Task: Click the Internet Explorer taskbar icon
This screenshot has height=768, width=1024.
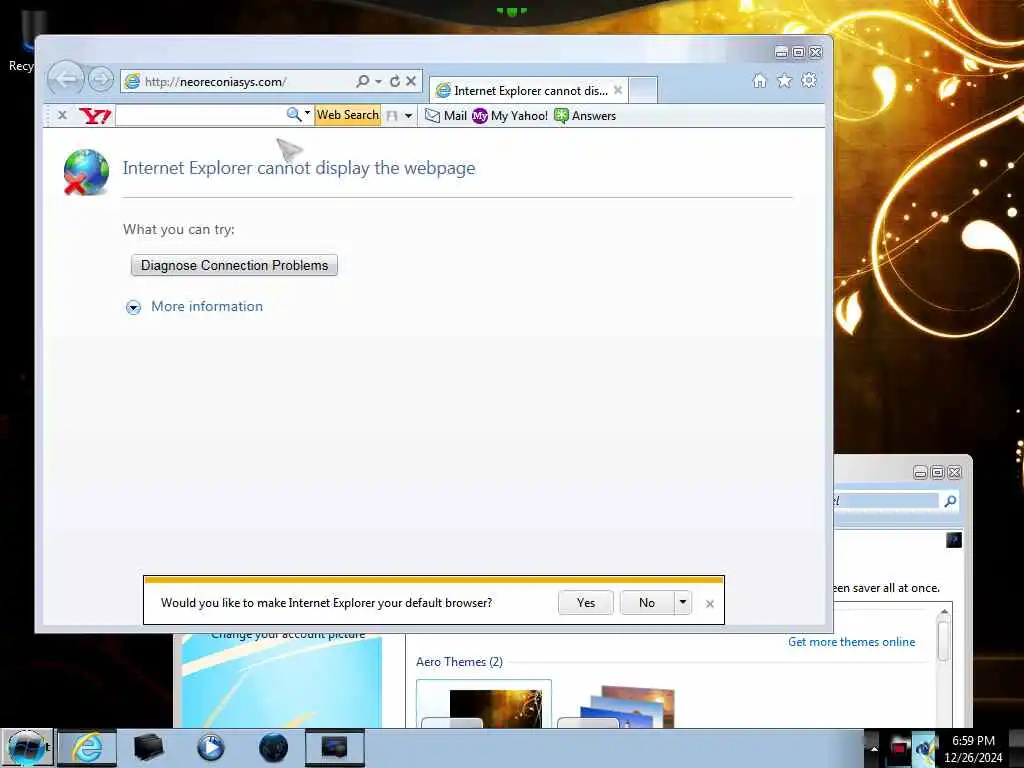Action: 87,748
